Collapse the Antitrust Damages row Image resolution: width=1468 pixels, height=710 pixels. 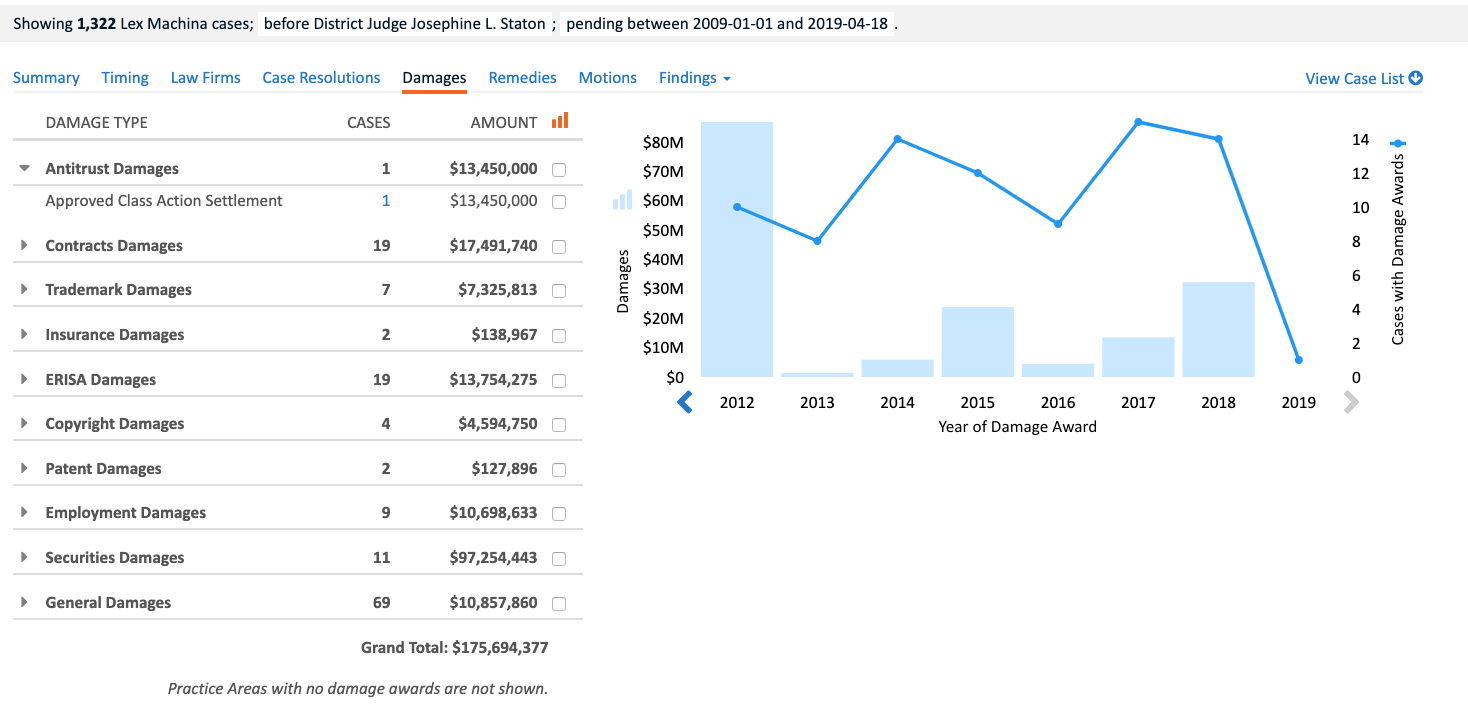(25, 169)
